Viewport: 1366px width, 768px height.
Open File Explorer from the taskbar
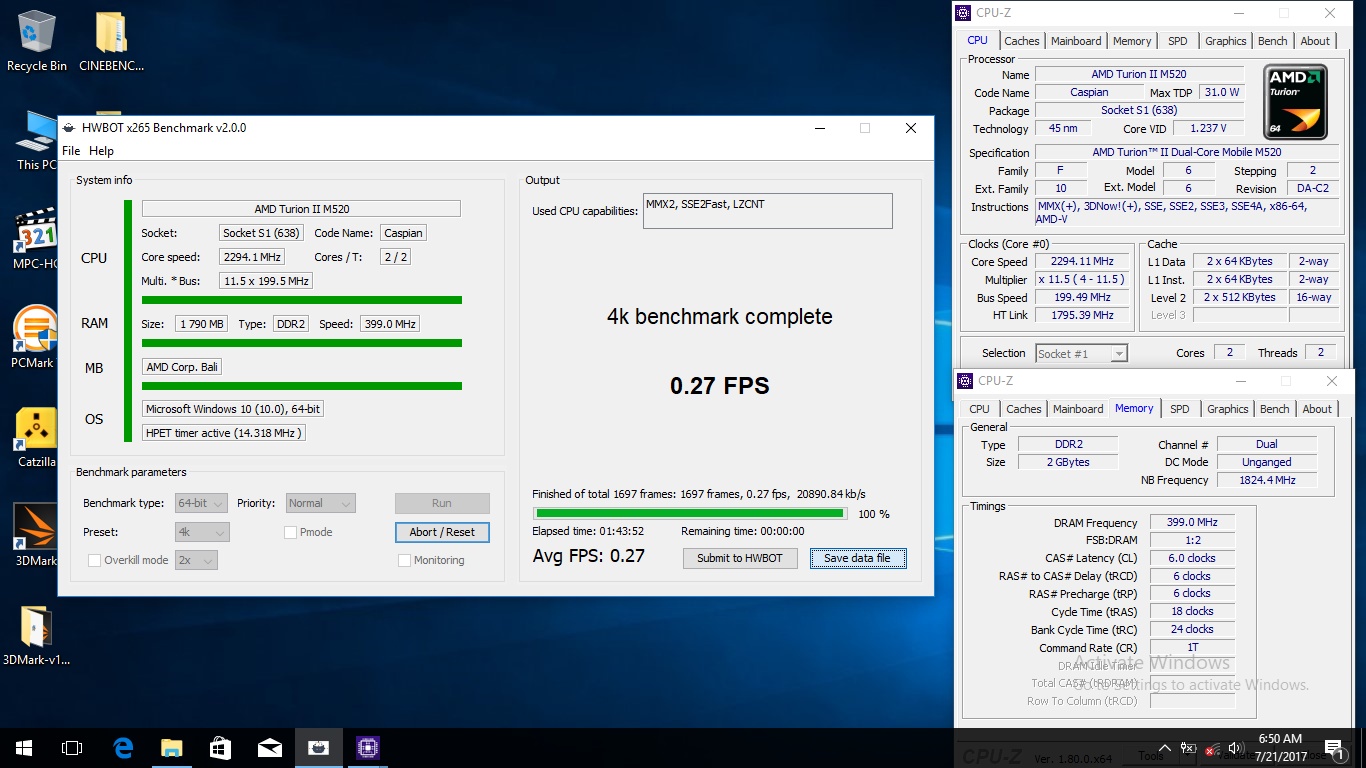coord(172,748)
